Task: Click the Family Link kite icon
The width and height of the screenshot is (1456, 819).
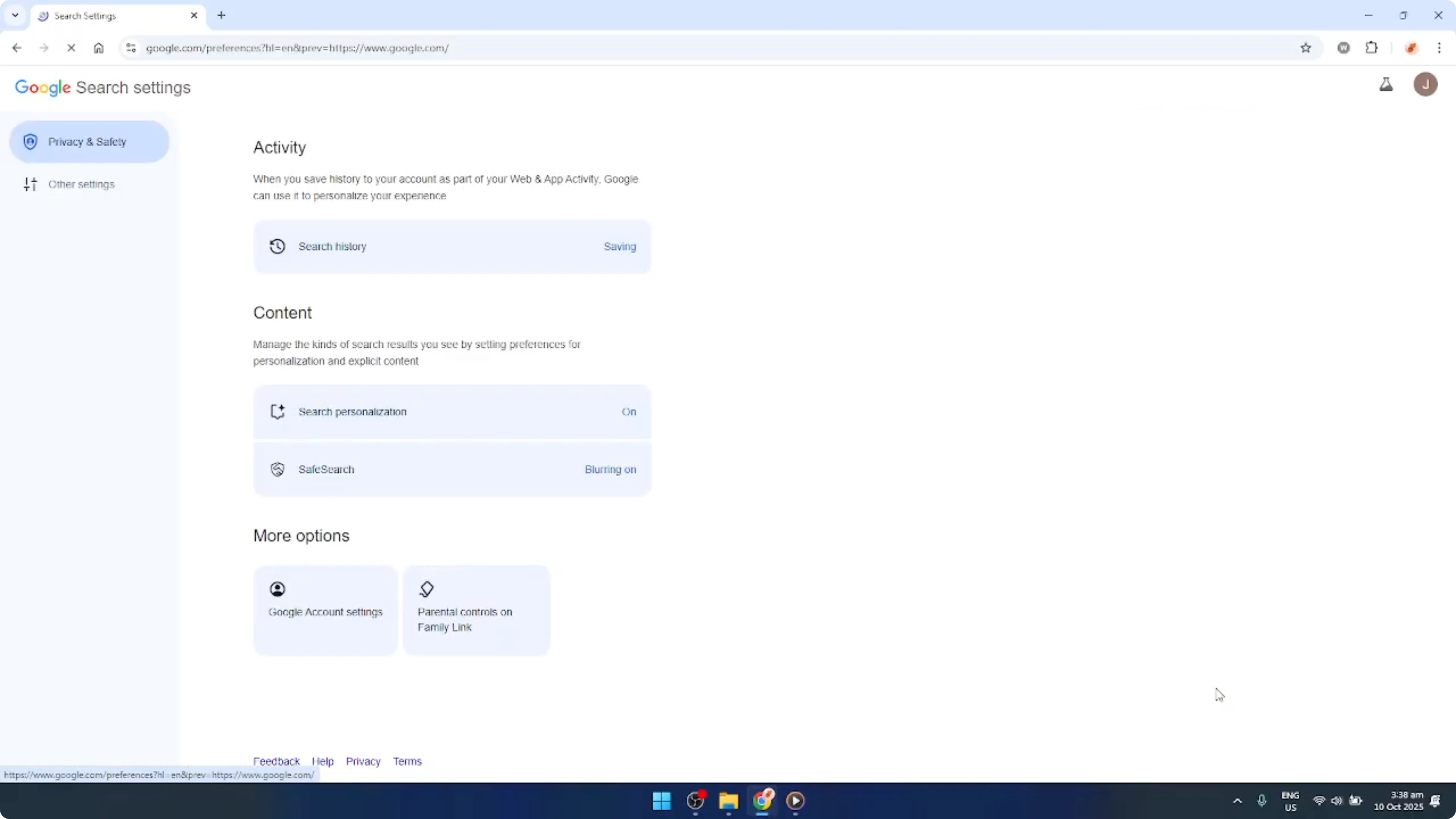Action: (426, 589)
